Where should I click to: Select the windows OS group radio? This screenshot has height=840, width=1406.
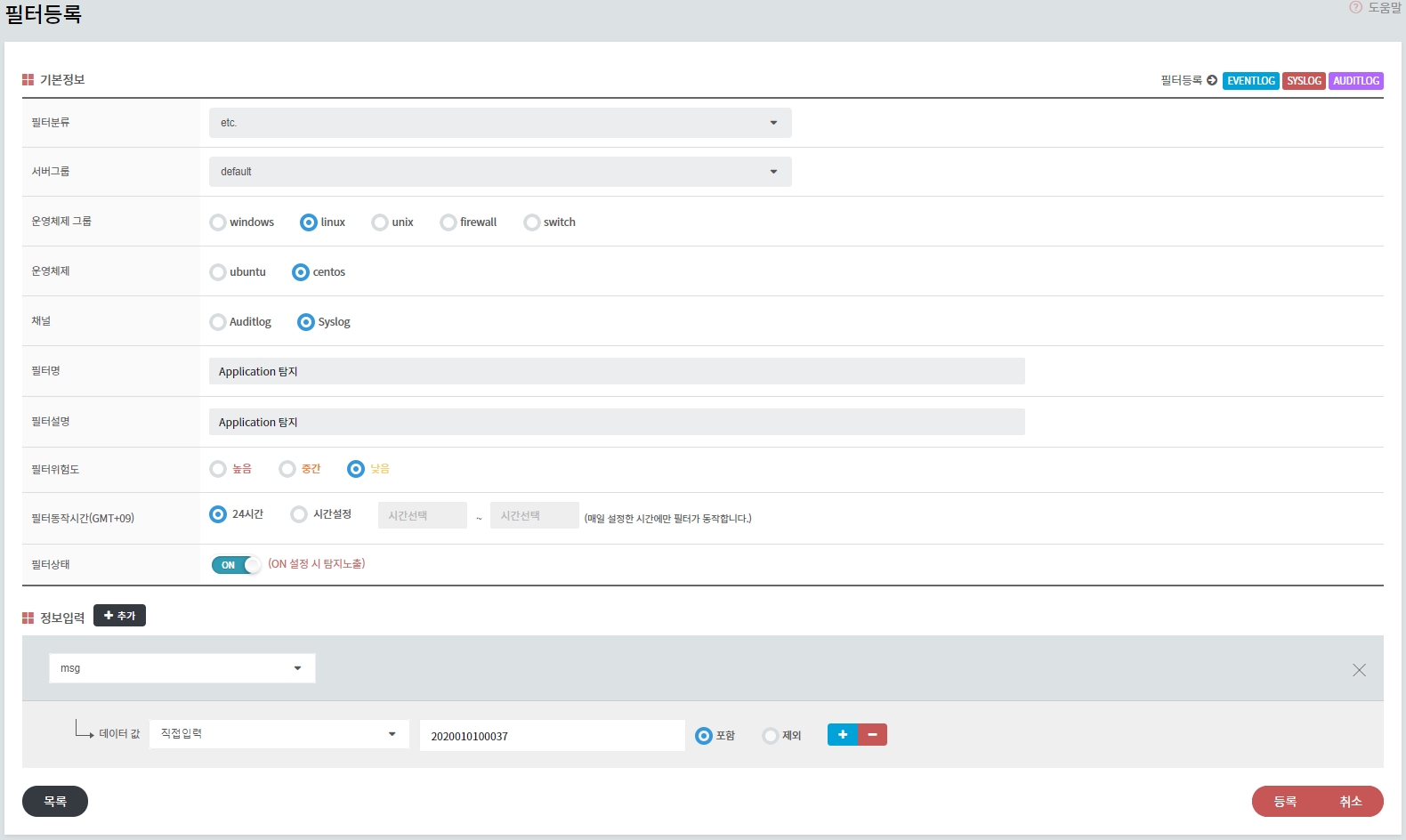click(218, 222)
